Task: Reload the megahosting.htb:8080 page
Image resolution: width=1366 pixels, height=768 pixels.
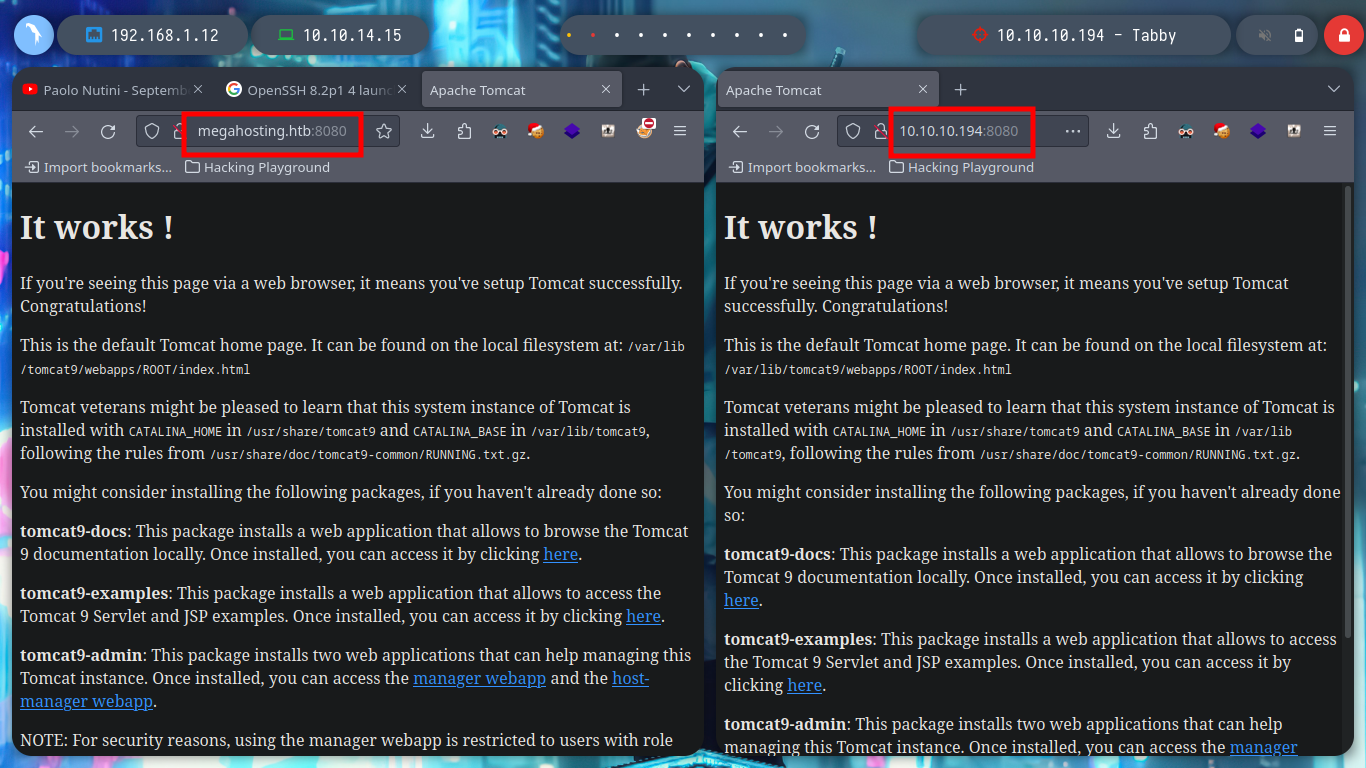Action: tap(108, 131)
